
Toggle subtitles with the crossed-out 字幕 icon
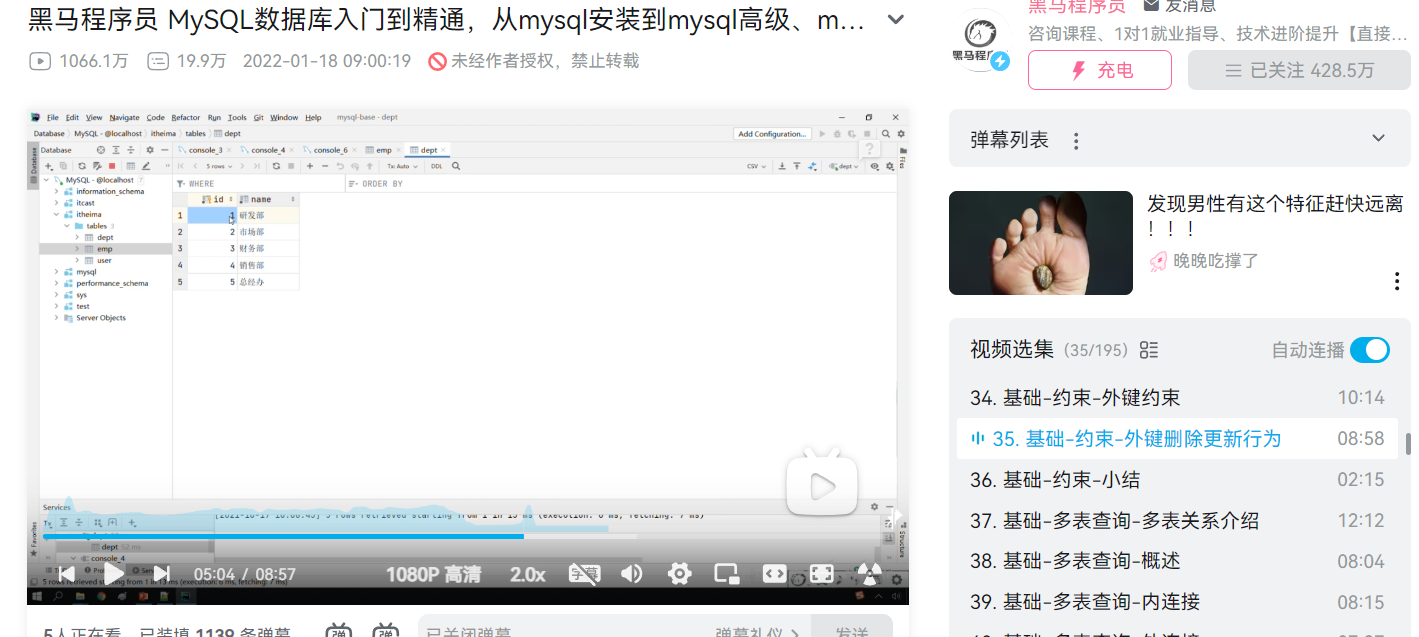[584, 573]
